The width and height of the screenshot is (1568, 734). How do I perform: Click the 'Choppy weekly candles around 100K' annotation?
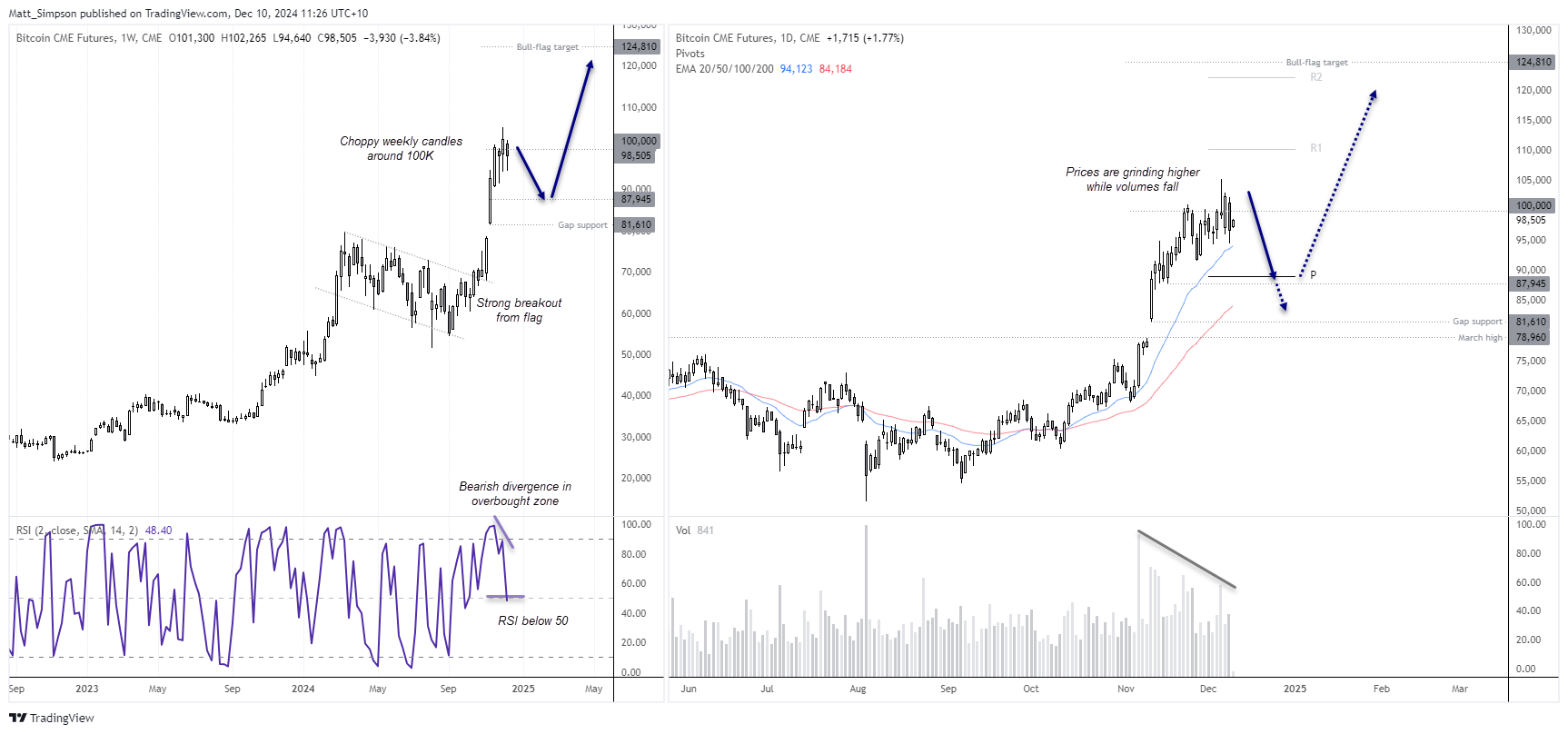(401, 149)
